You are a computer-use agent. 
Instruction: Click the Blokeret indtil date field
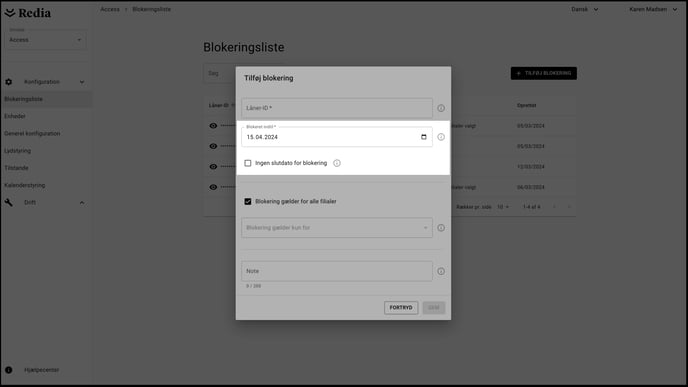337,137
